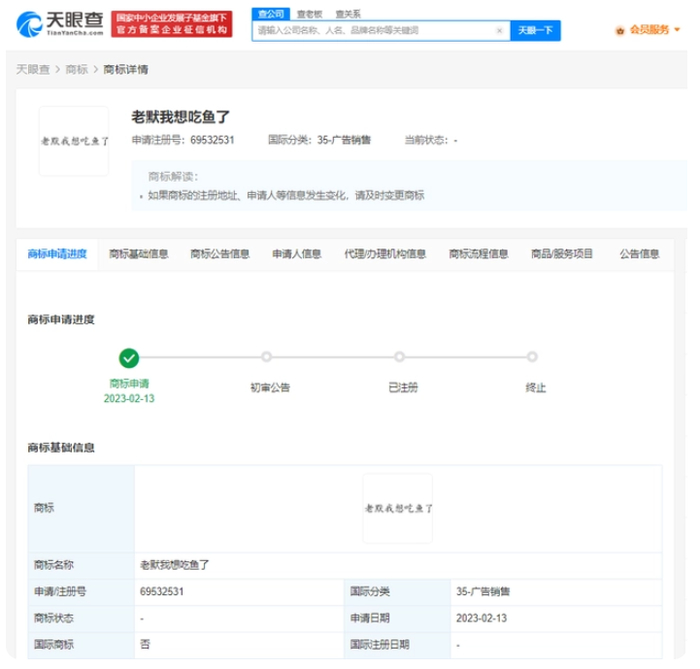700x669 pixels.
Task: Click the 终止 progress step circle
Action: point(532,357)
